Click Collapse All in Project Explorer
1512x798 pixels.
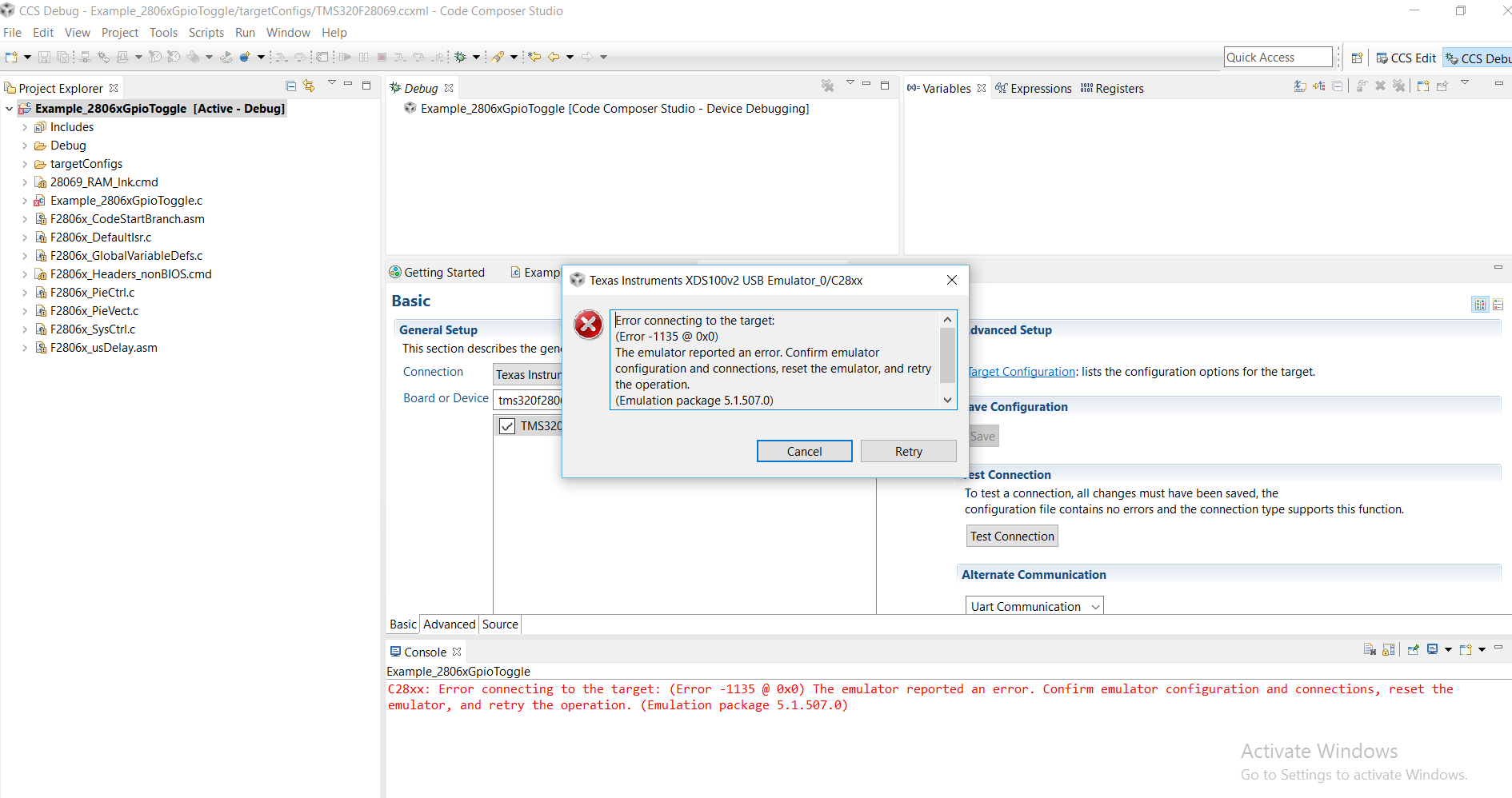pyautogui.click(x=291, y=86)
